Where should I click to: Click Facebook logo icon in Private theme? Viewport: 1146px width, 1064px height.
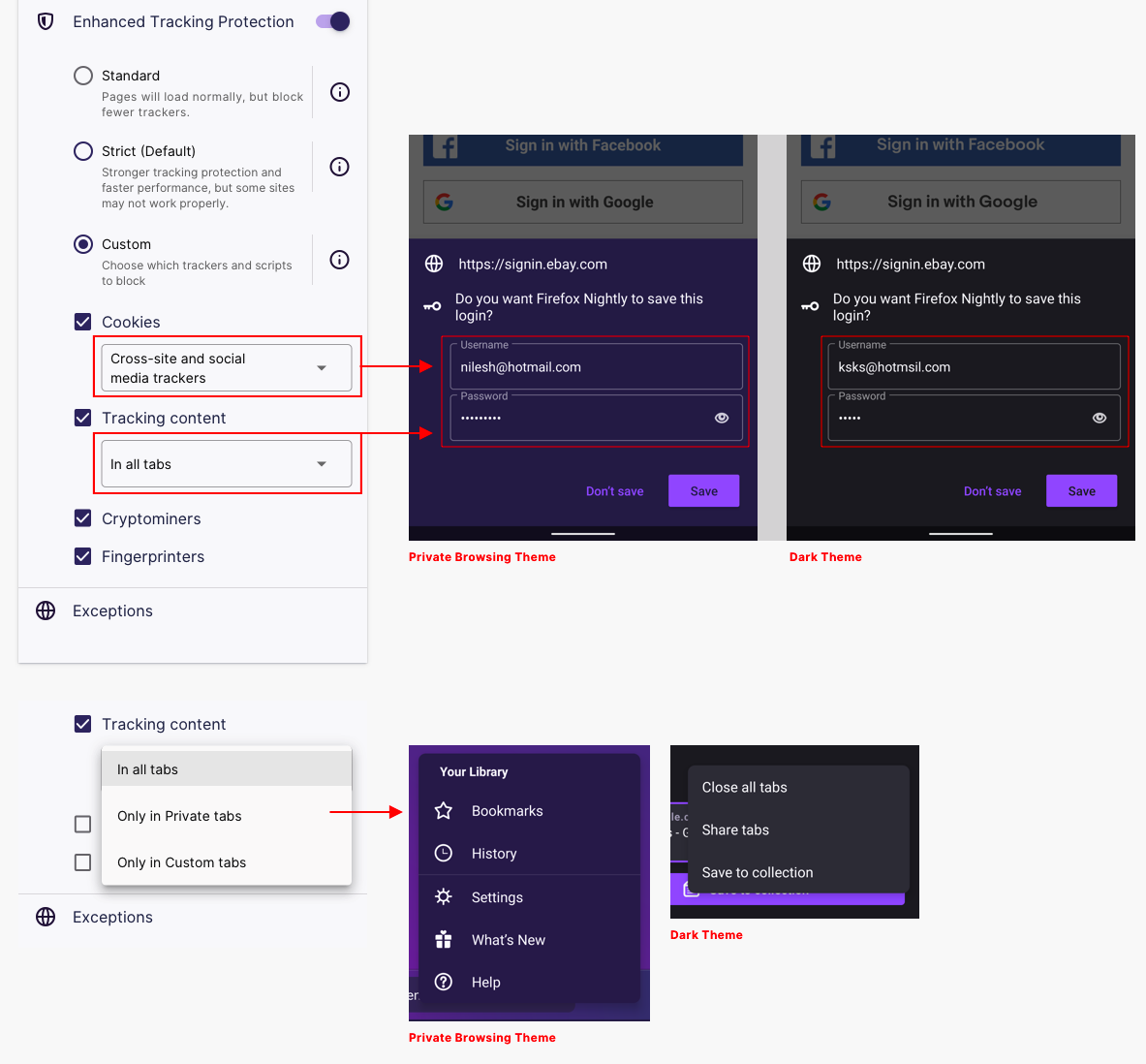click(x=445, y=146)
